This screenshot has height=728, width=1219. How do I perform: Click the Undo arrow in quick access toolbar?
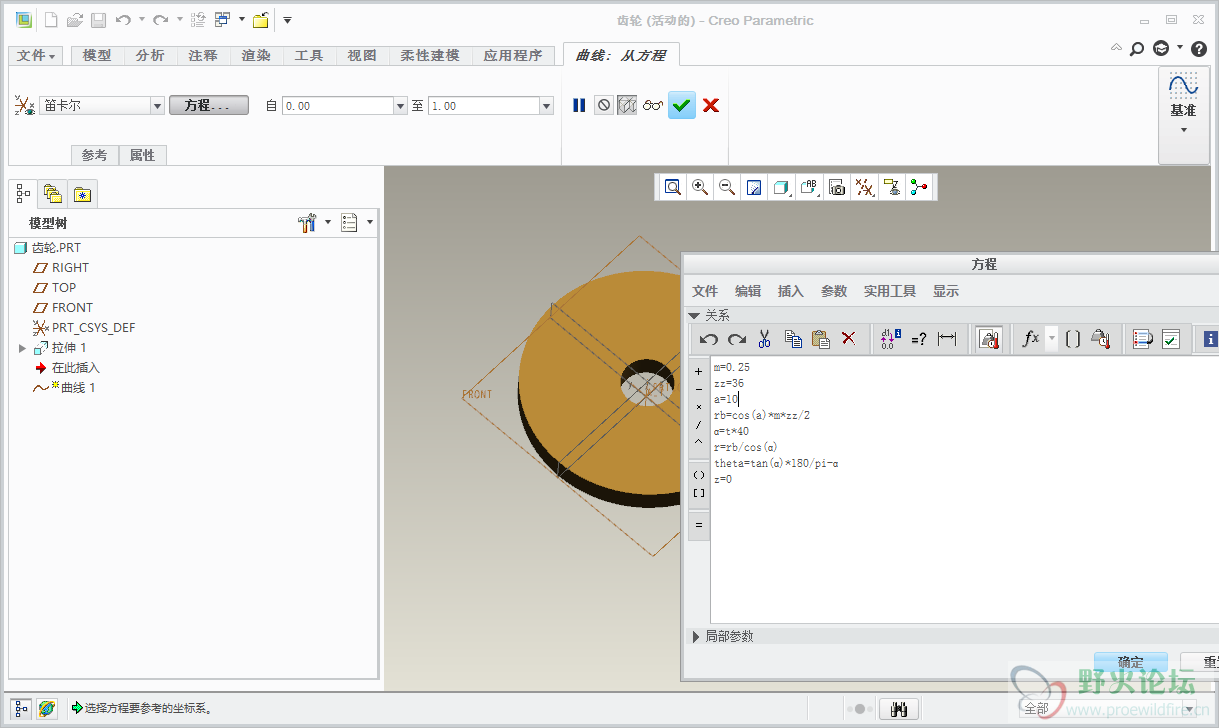click(x=123, y=20)
